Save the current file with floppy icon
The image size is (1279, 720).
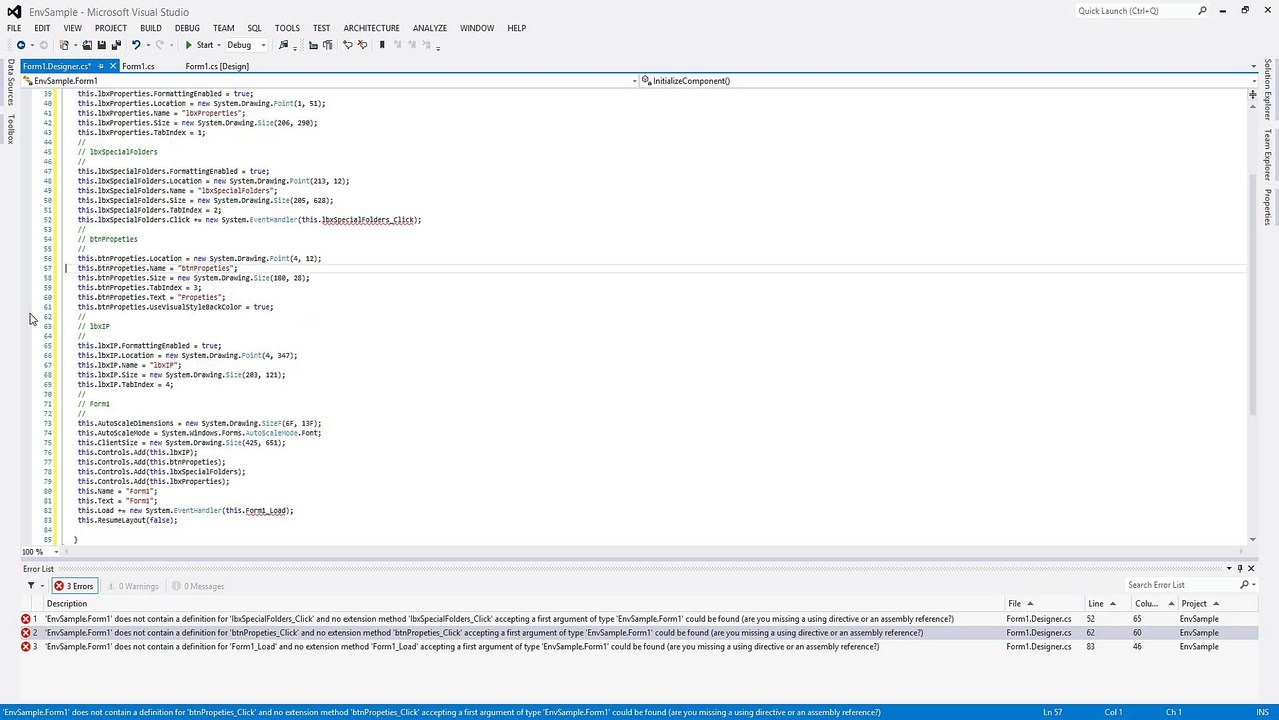tap(101, 45)
